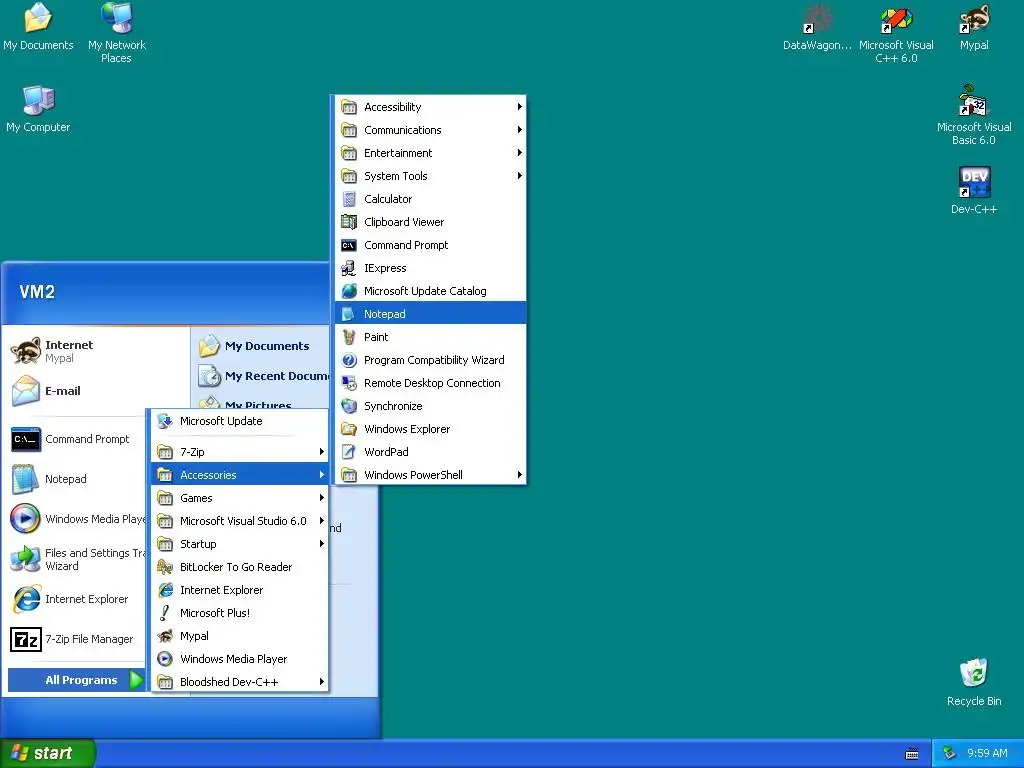Open the Recycle Bin desktop icon

(x=974, y=682)
